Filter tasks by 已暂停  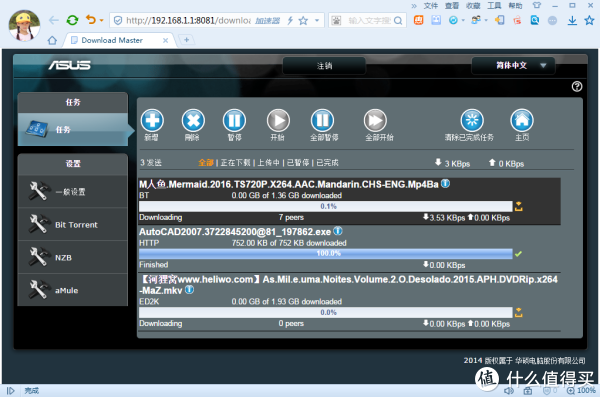click(x=298, y=163)
